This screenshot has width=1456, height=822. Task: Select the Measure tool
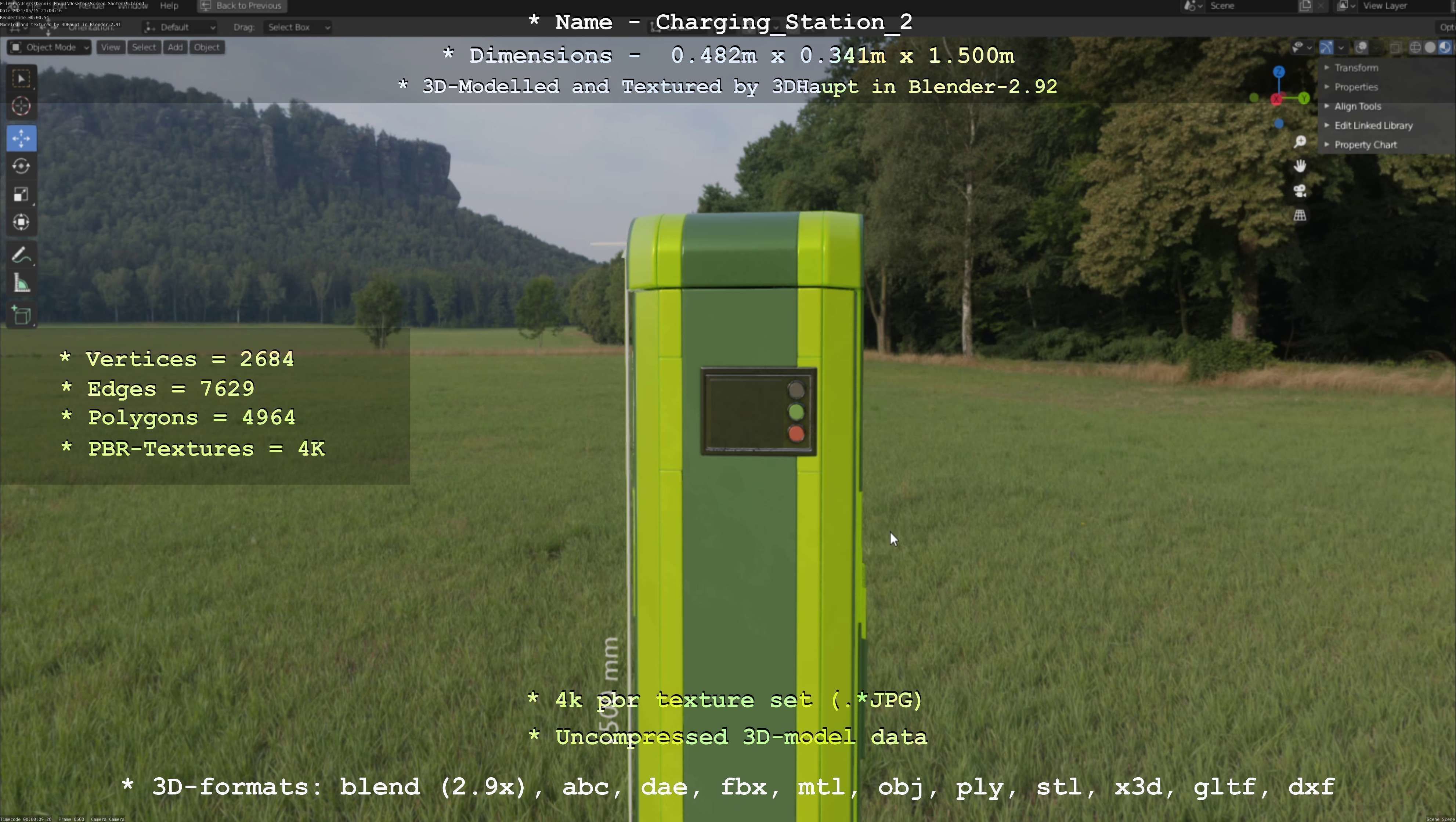click(21, 283)
